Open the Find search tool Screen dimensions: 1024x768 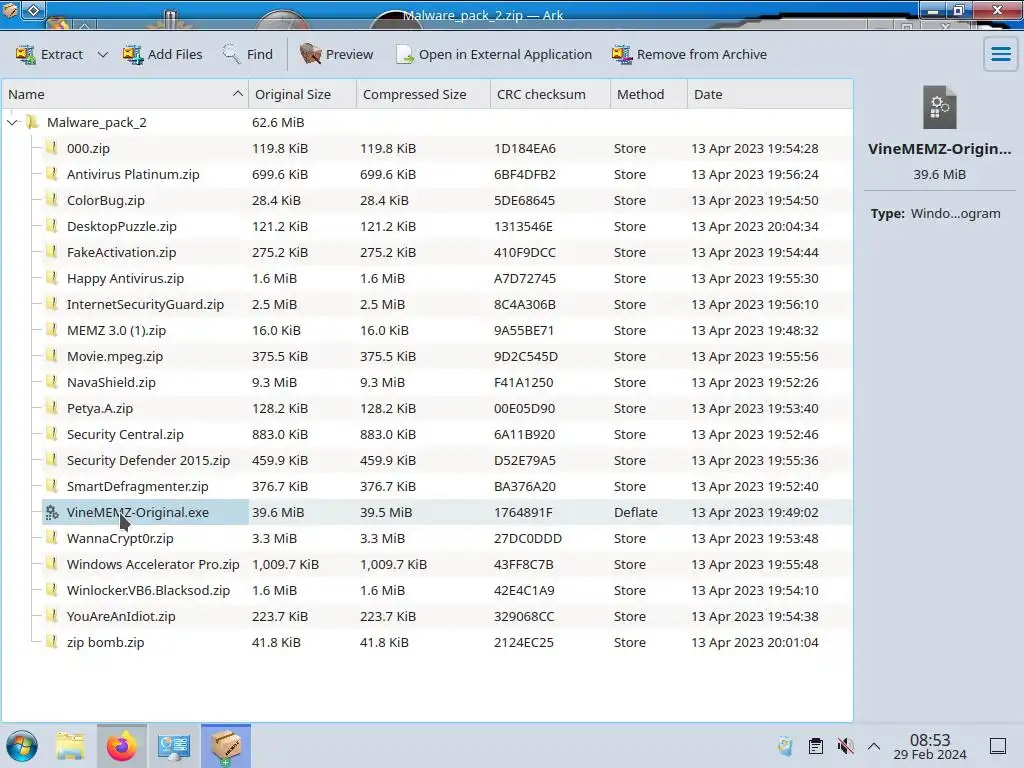click(248, 54)
